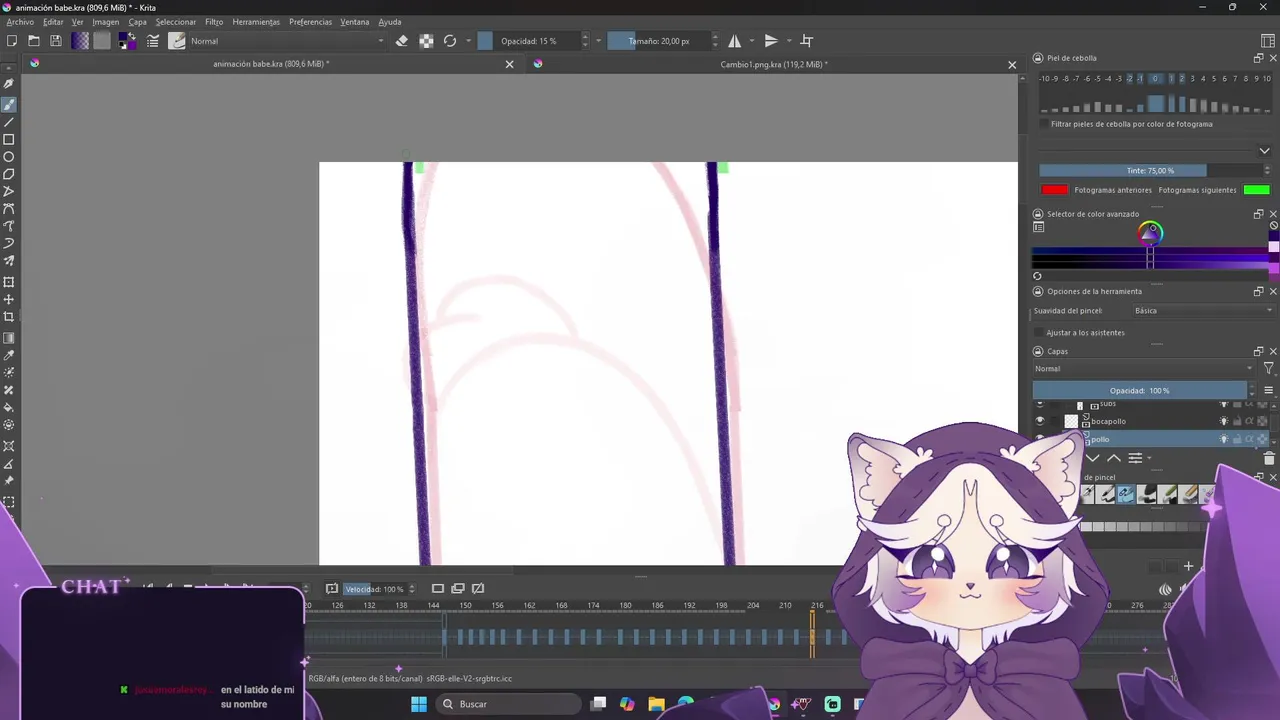
Task: Toggle visibility of bocapollo layer
Action: (x=1040, y=421)
